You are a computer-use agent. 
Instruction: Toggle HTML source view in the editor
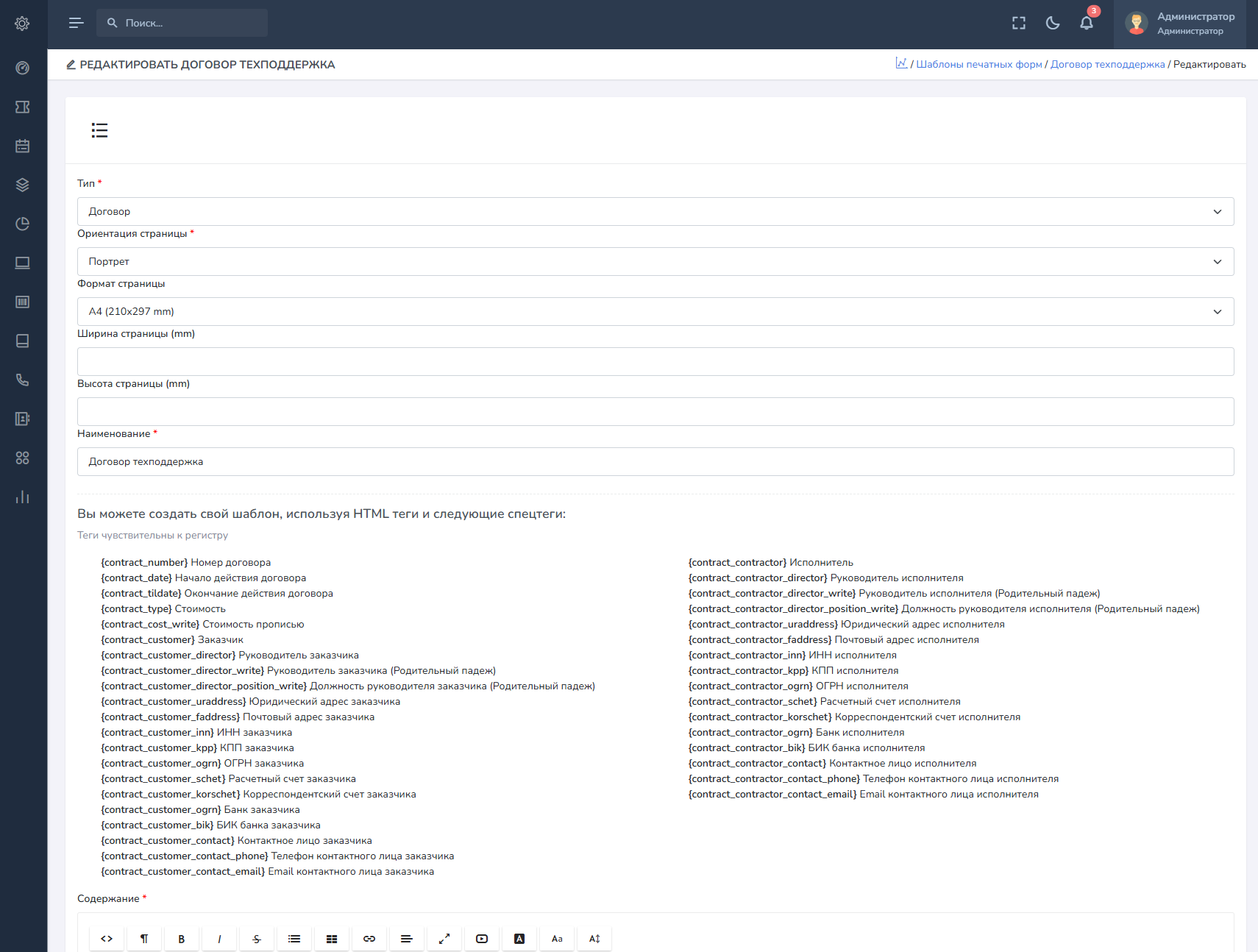pyautogui.click(x=107, y=939)
